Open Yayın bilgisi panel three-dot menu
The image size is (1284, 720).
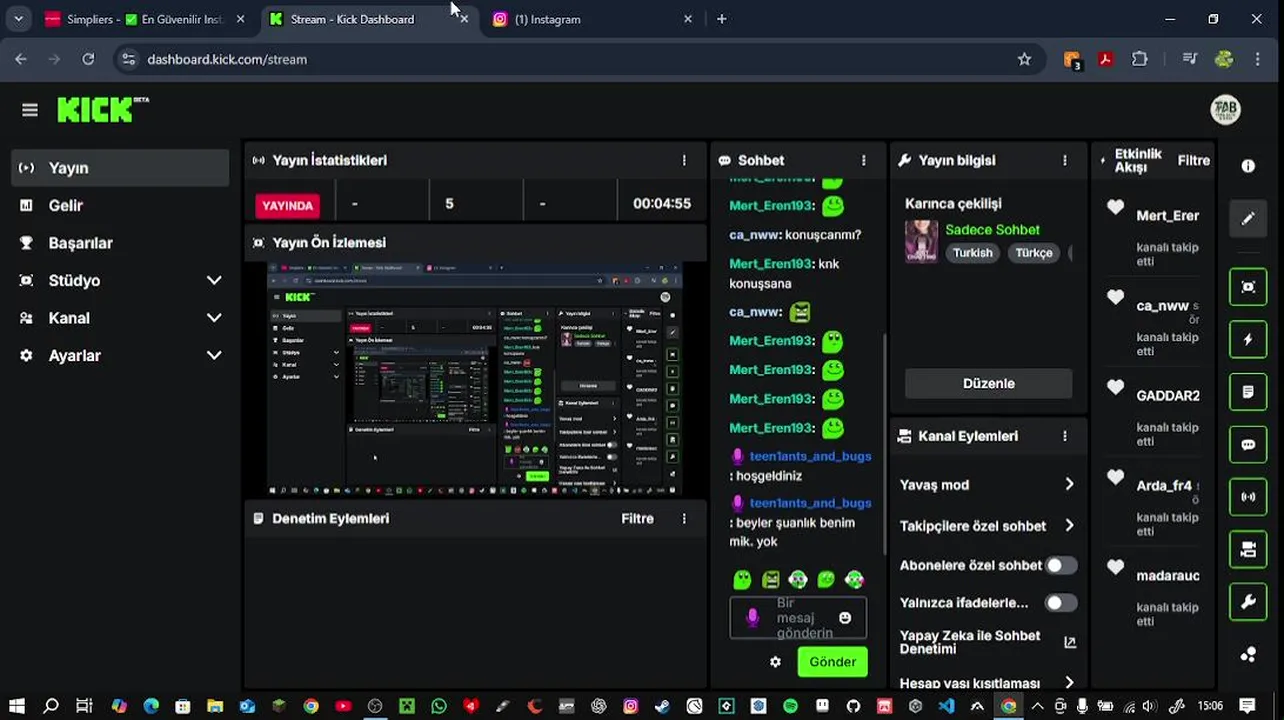point(1065,160)
